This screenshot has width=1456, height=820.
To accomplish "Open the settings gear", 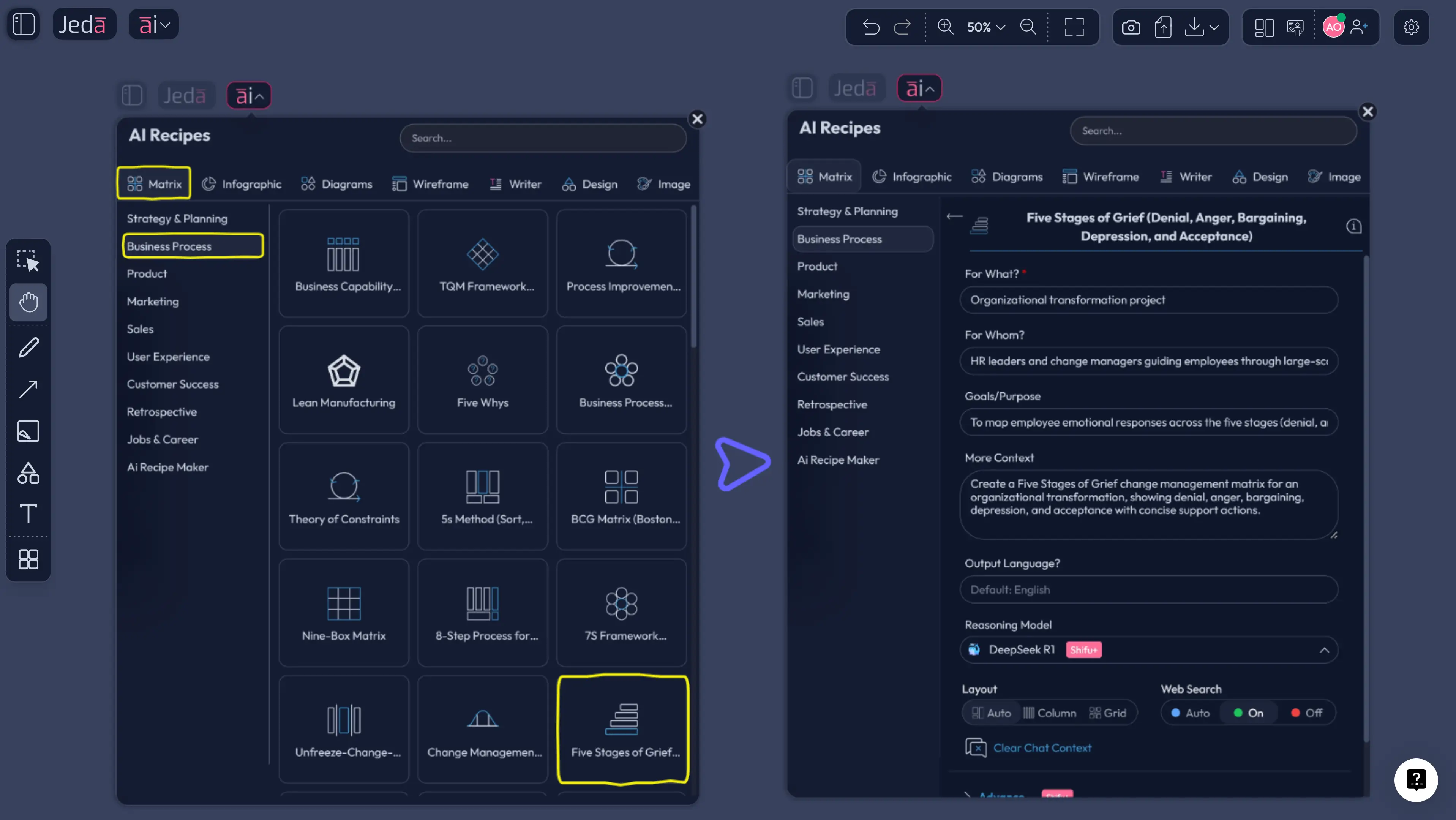I will tap(1411, 27).
